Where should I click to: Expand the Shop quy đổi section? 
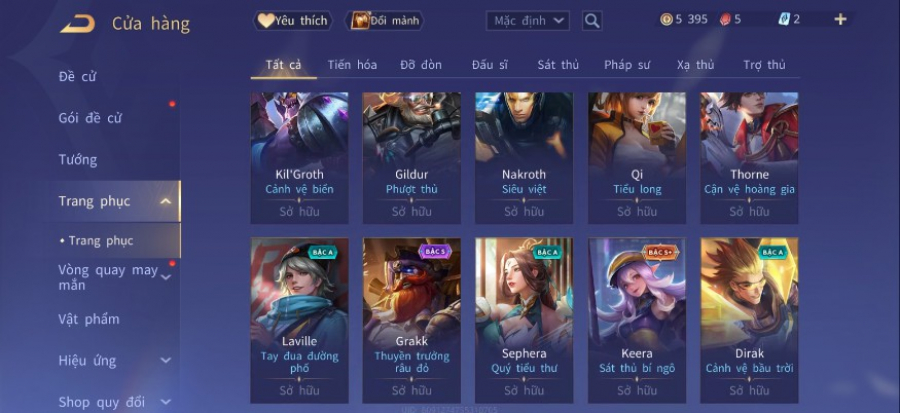pyautogui.click(x=165, y=402)
